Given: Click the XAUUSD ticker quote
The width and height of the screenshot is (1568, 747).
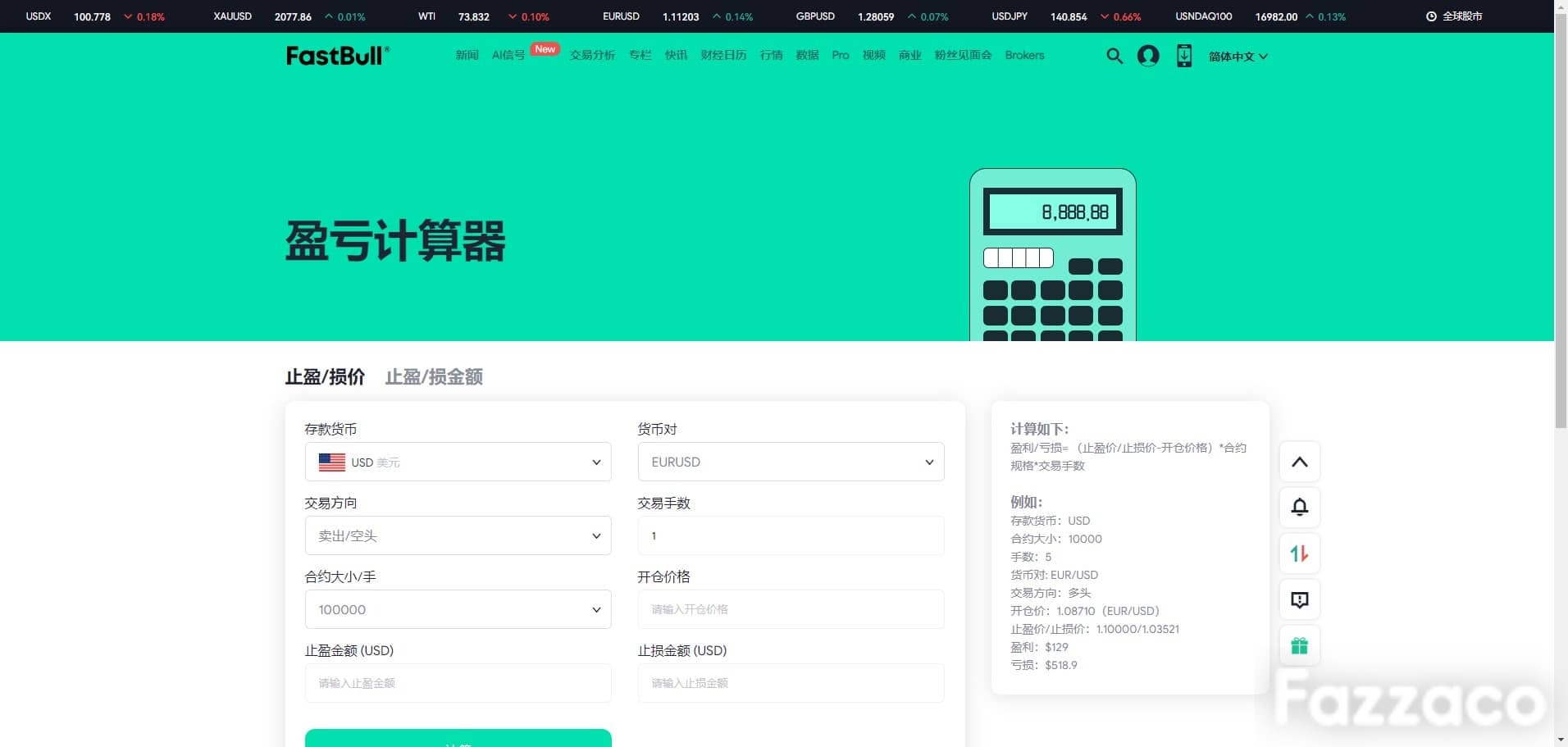Looking at the screenshot, I should click(289, 16).
